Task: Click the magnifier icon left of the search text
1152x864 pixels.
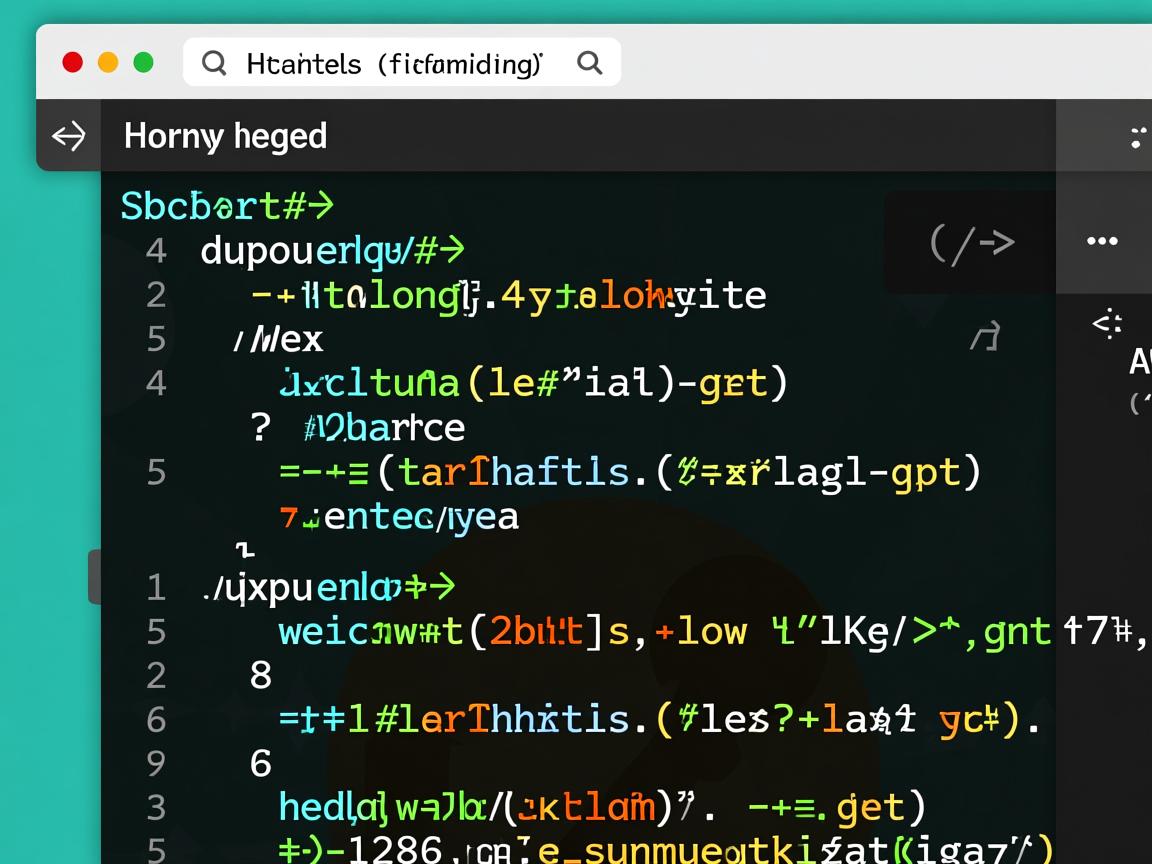Action: (x=214, y=63)
